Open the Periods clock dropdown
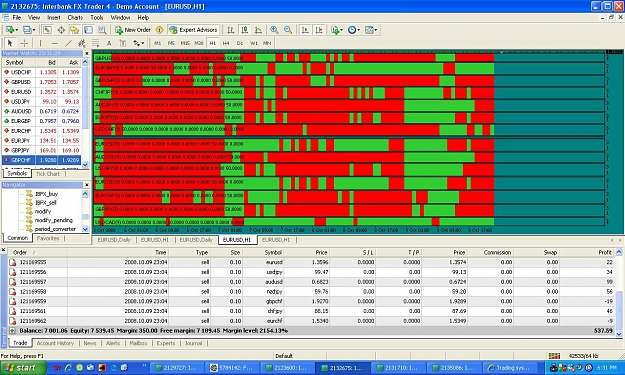Viewport: 625px width, 375px height. click(x=354, y=30)
